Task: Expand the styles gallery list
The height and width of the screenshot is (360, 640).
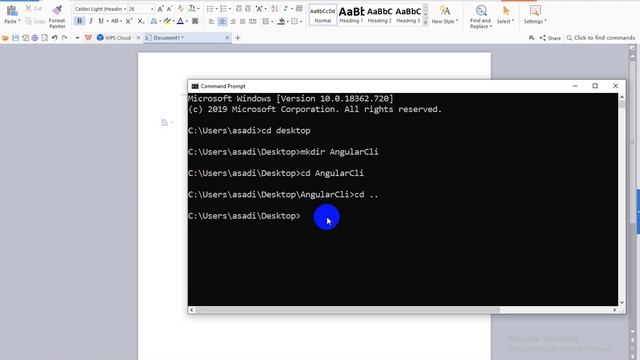Action: [425, 22]
